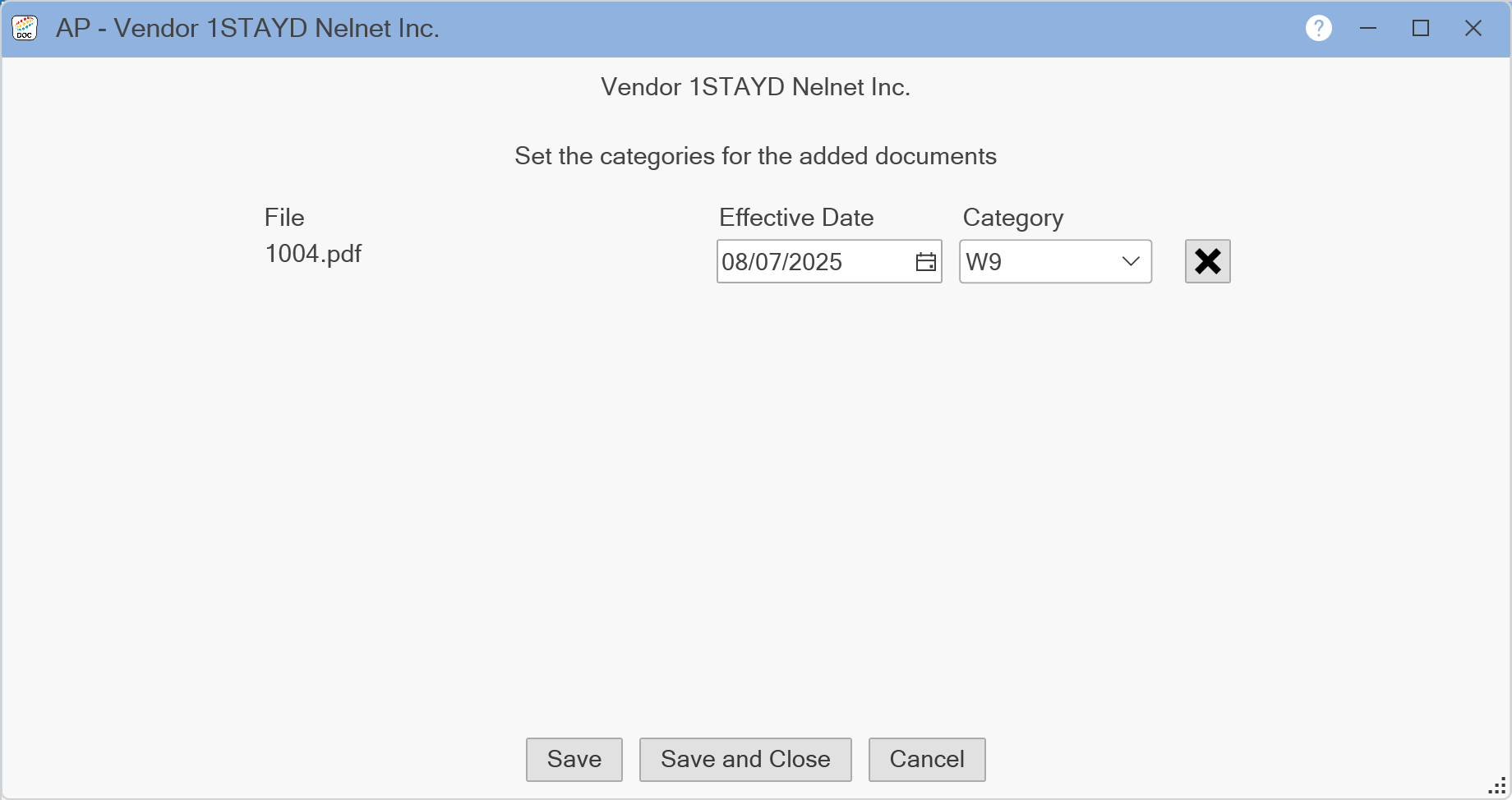The height and width of the screenshot is (800, 1512).
Task: Select the 1004.pdf file name
Action: (313, 254)
